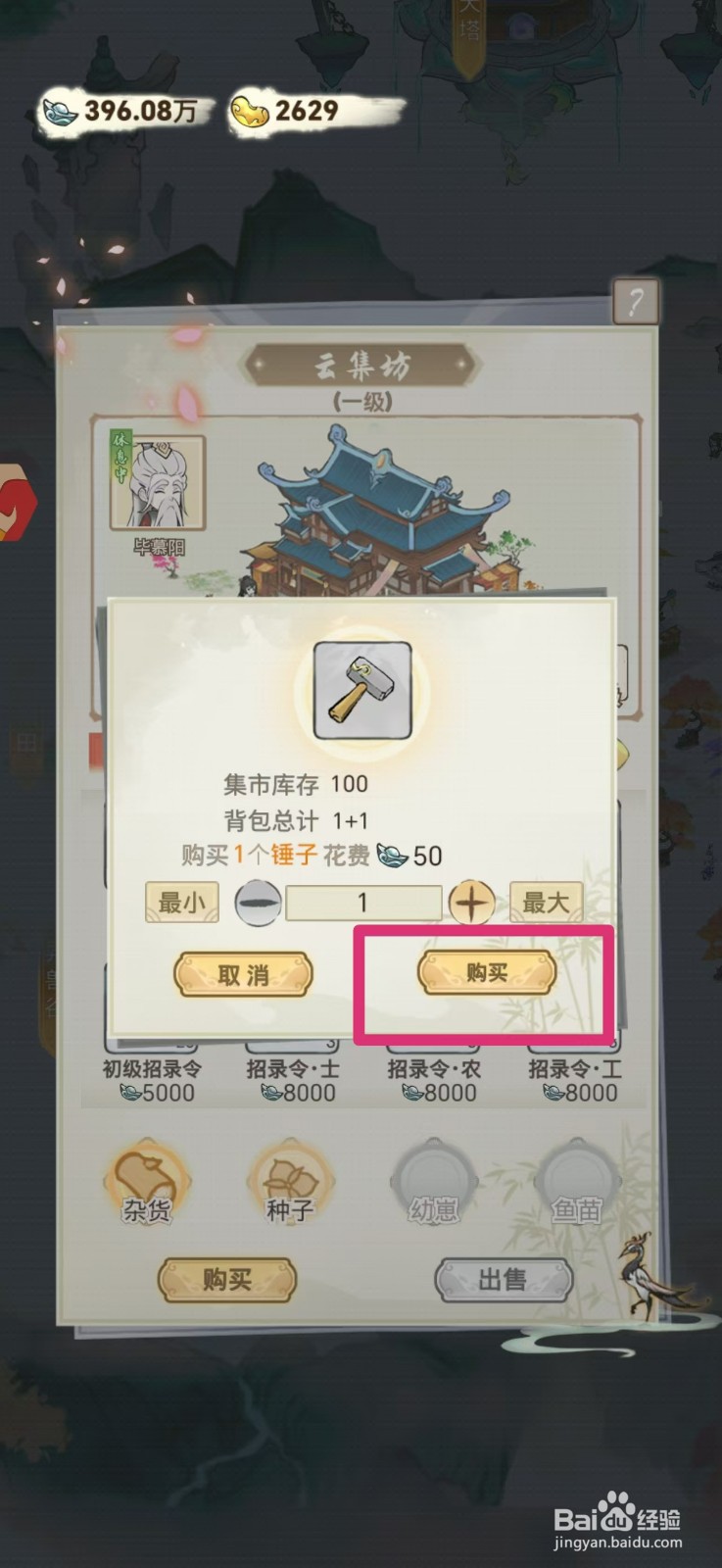This screenshot has height=1568, width=722.
Task: Set quantity to minimum with 最小
Action: (182, 902)
